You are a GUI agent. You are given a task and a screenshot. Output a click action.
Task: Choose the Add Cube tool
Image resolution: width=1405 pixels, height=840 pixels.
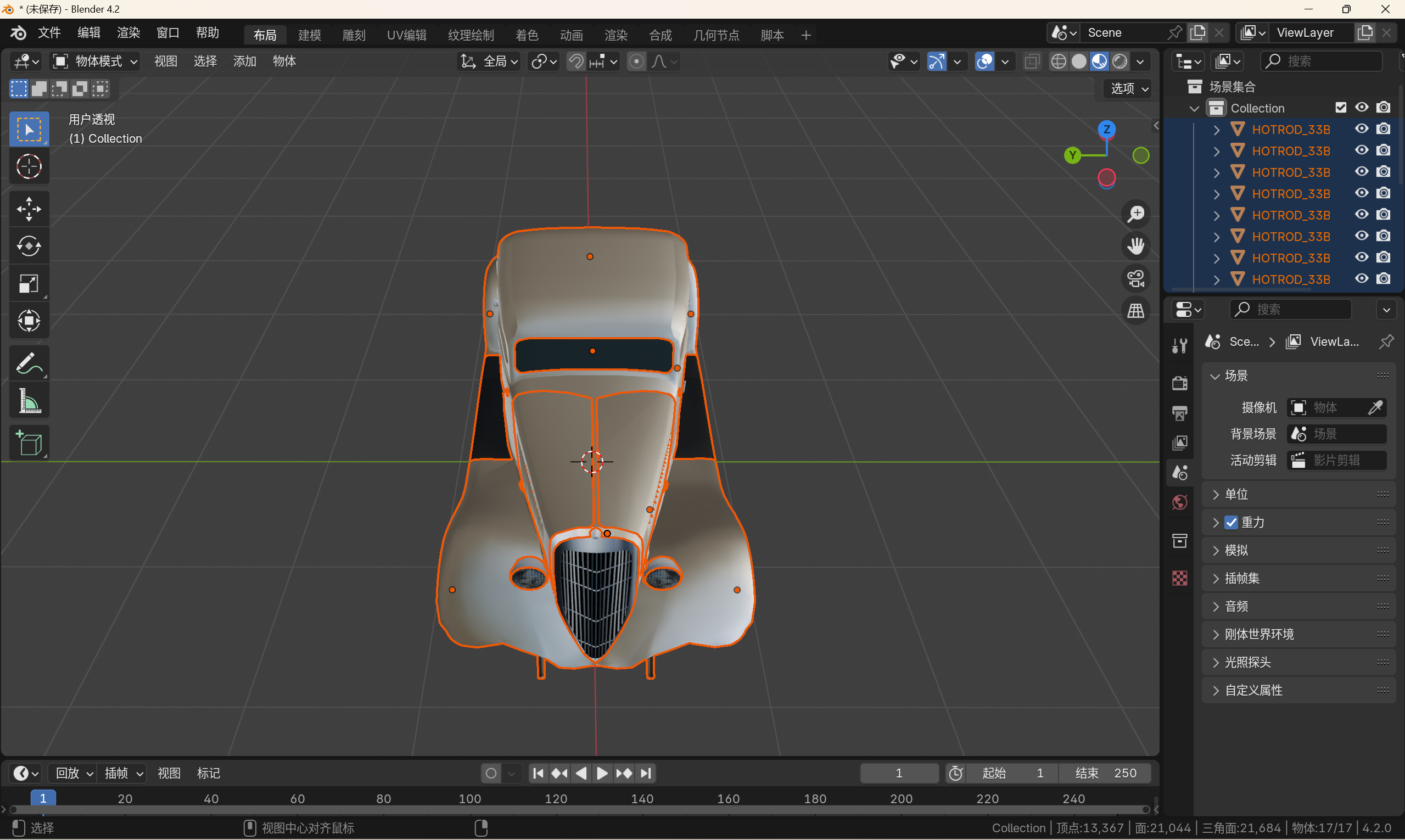pyautogui.click(x=29, y=443)
